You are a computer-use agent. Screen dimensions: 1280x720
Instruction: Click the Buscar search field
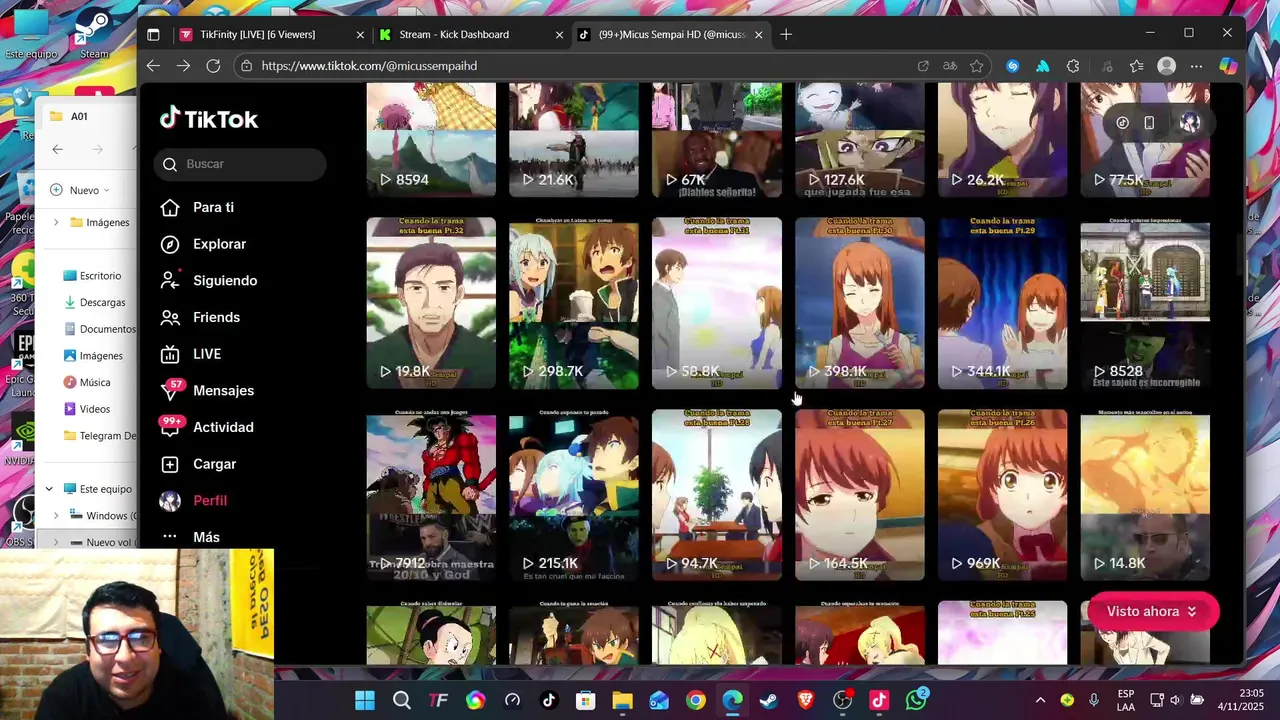(x=240, y=164)
